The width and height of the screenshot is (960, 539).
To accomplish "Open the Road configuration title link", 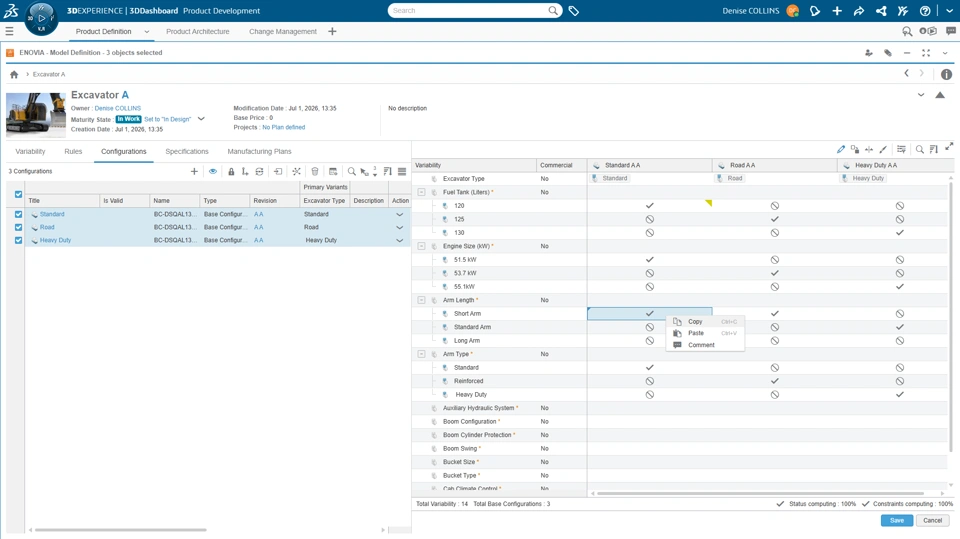I will [47, 227].
